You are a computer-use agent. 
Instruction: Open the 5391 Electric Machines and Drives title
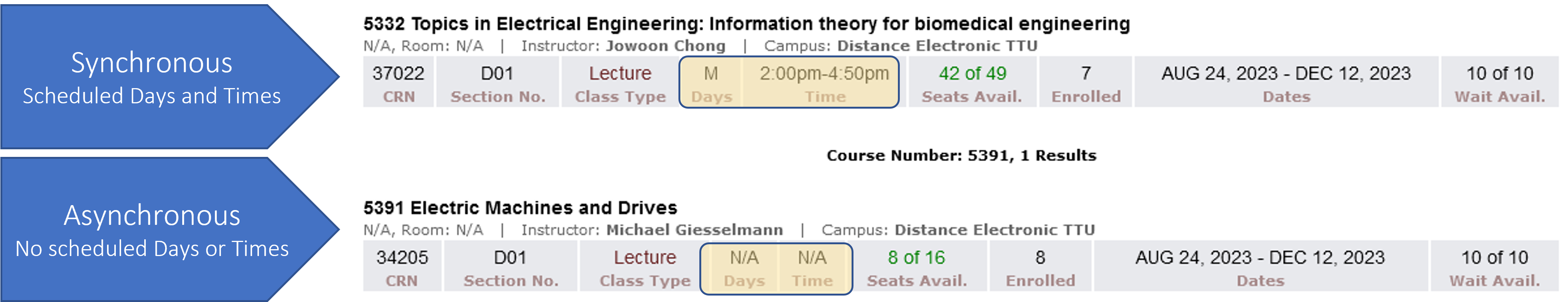(x=520, y=208)
